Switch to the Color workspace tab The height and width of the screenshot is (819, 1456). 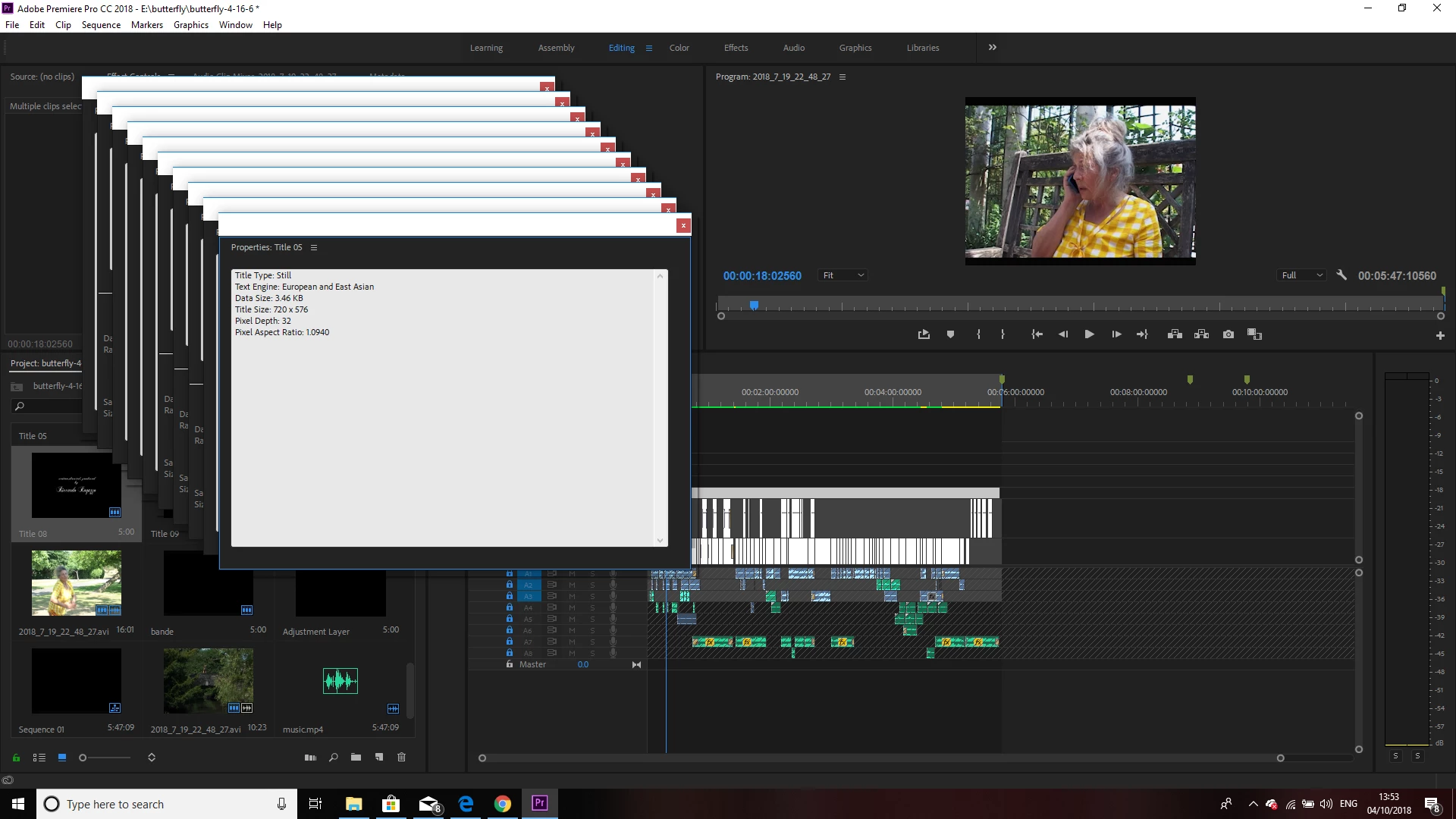pyautogui.click(x=679, y=48)
